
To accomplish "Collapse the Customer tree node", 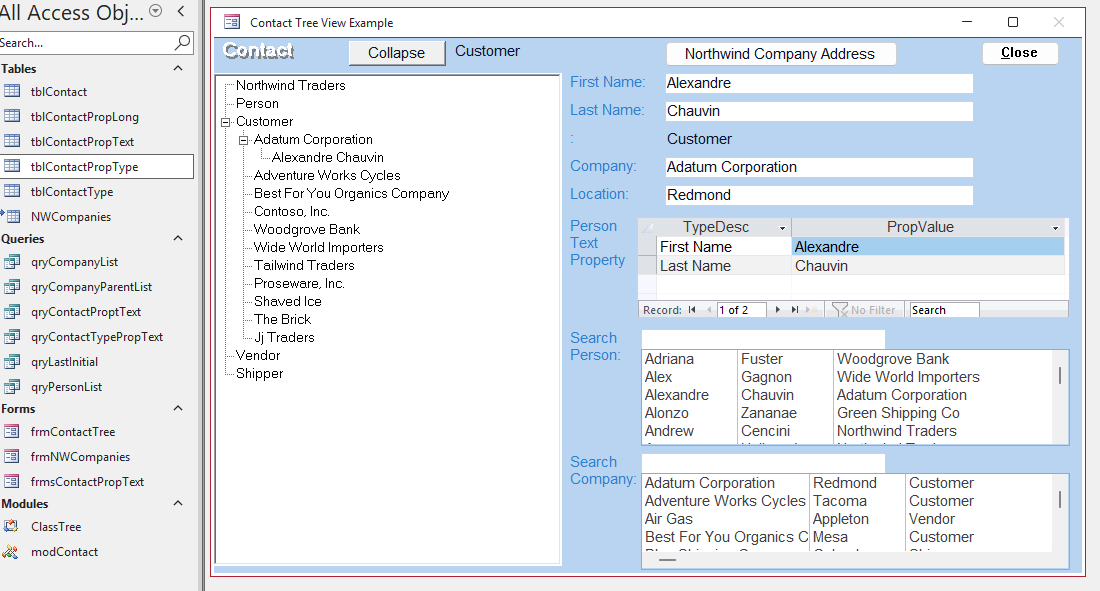I will (226, 122).
